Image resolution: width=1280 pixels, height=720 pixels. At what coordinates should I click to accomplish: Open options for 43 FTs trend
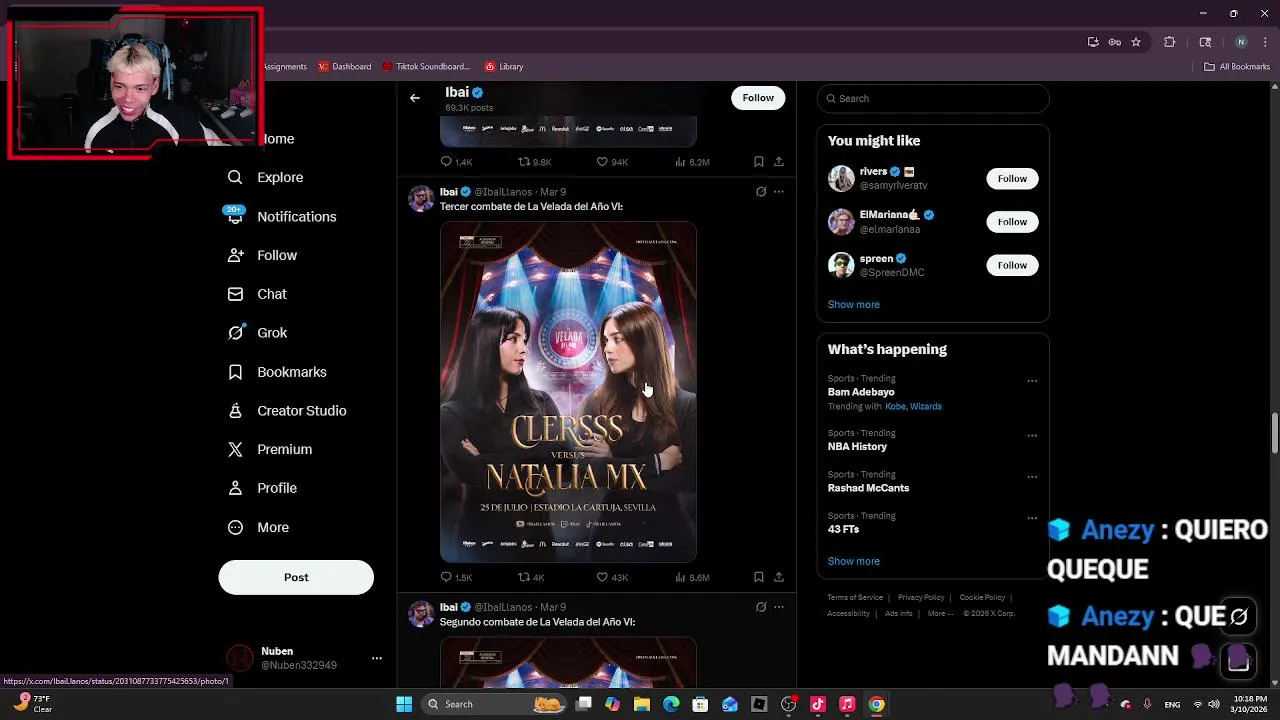[x=1032, y=518]
